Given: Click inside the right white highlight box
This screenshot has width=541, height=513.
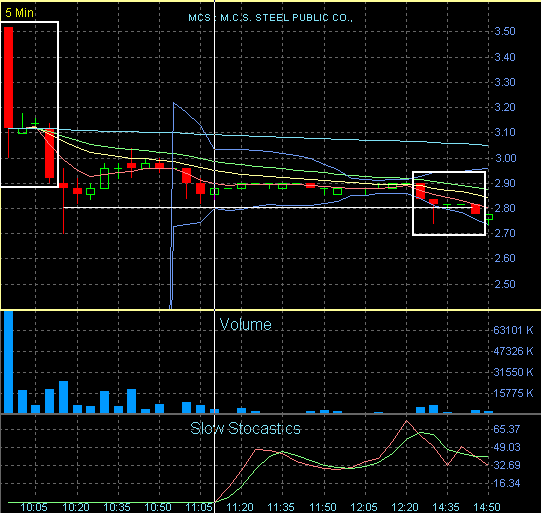Looking at the screenshot, I should coord(449,204).
